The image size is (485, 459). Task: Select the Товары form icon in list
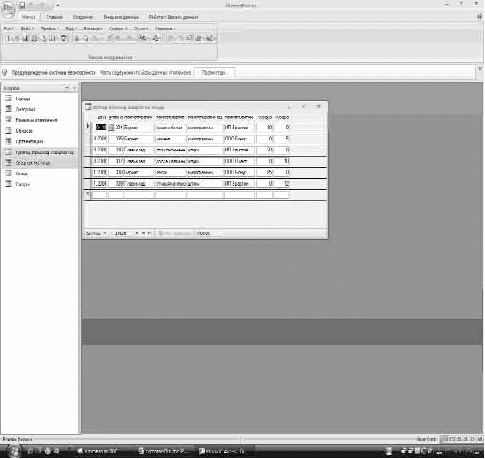9,184
